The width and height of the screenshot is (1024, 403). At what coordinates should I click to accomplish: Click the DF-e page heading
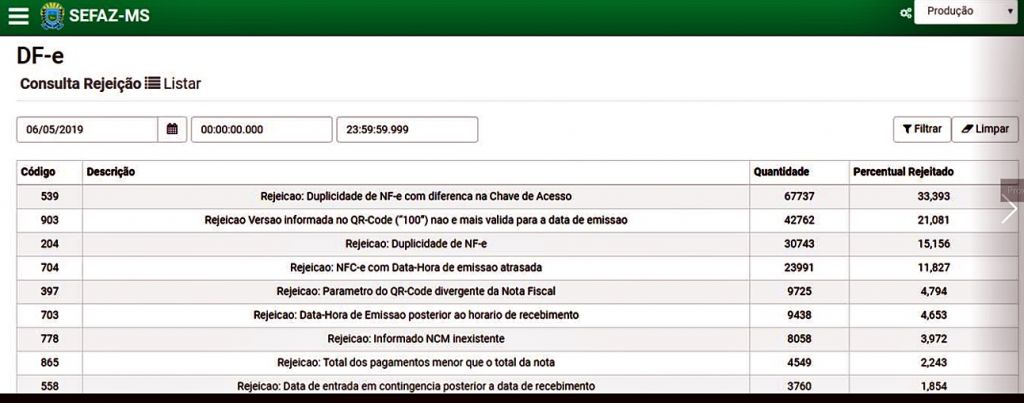[x=40, y=56]
